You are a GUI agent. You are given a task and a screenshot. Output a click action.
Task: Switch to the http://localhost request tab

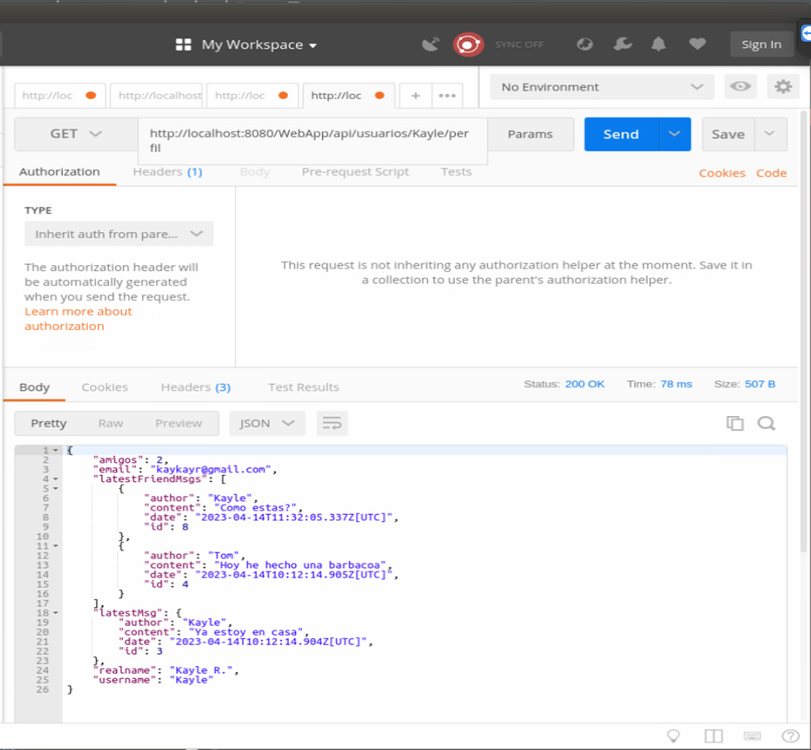(157, 96)
